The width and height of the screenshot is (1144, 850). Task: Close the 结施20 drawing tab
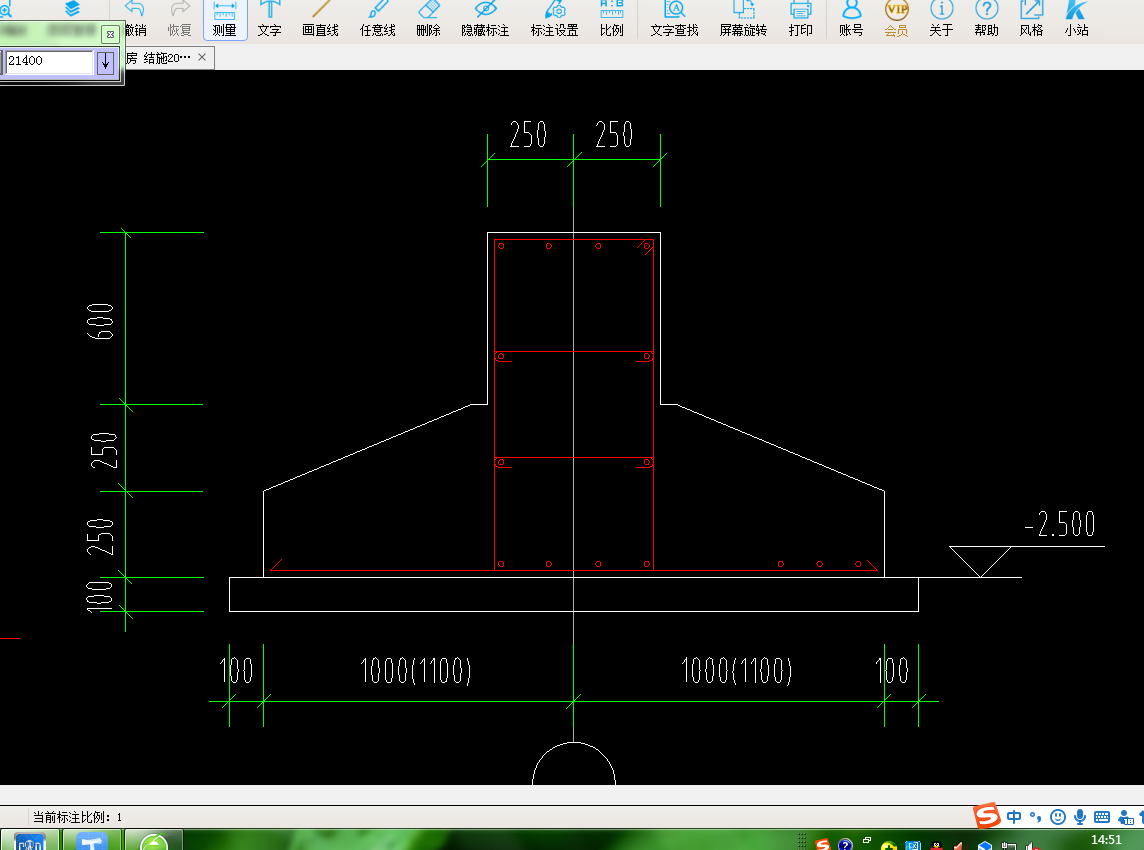point(202,57)
